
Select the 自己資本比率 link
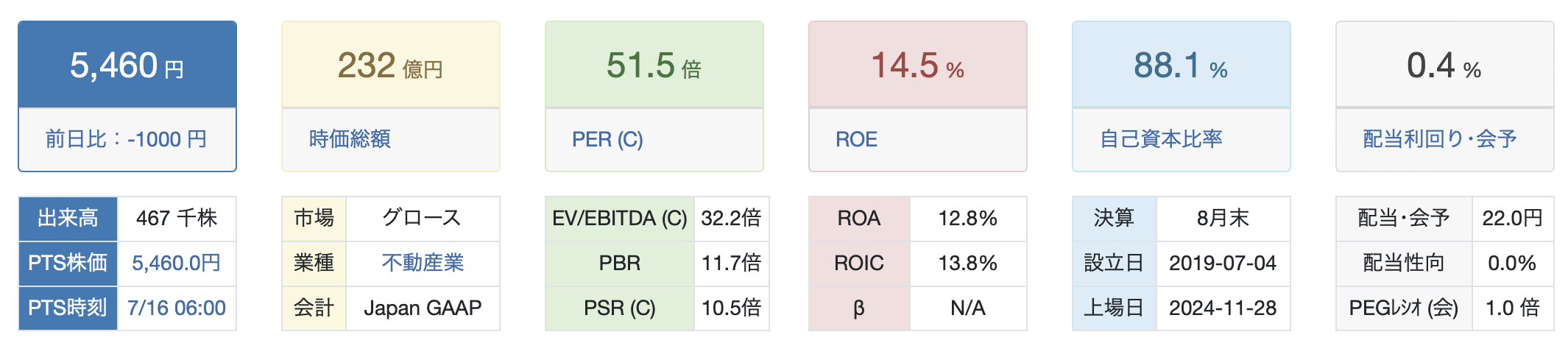(x=1161, y=139)
